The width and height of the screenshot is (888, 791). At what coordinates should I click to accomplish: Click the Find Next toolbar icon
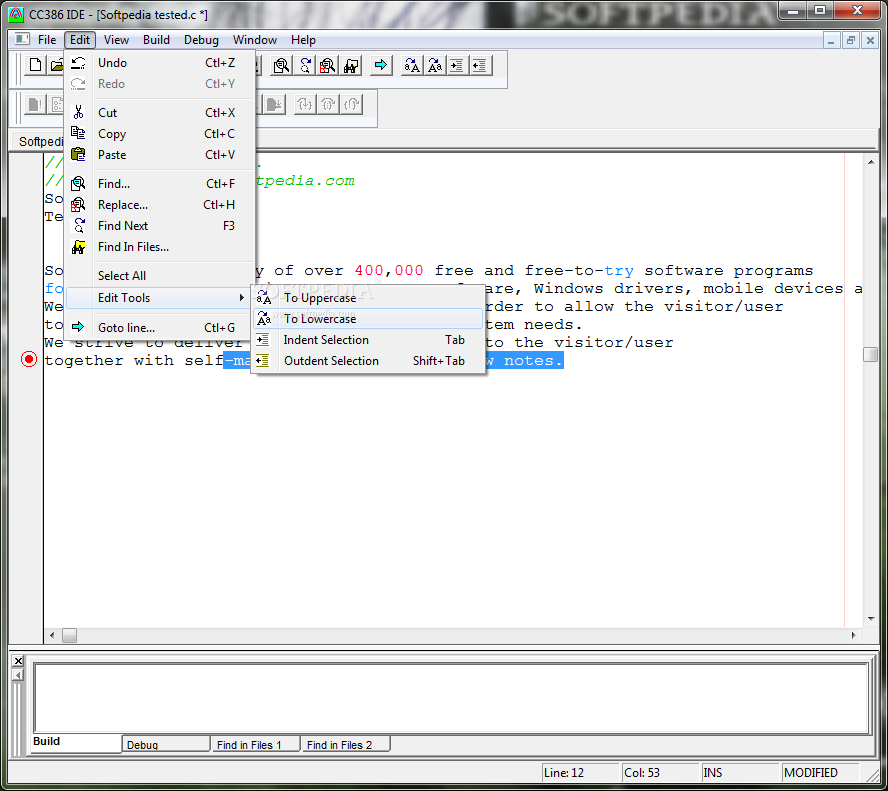(x=305, y=66)
